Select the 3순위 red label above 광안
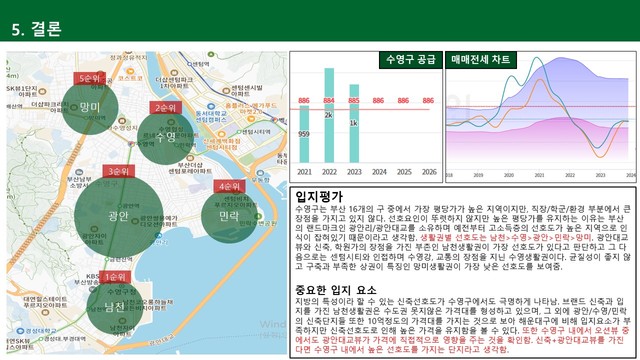Viewport: 640px width, 360px height. 119,171
